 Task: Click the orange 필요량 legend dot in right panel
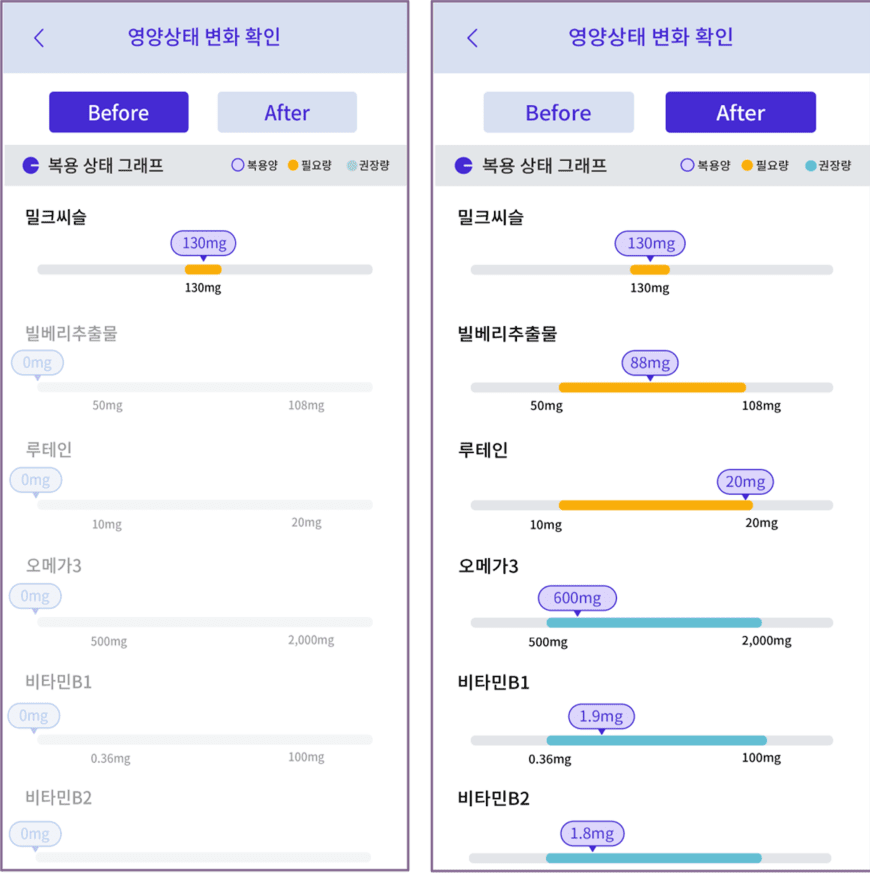click(747, 165)
